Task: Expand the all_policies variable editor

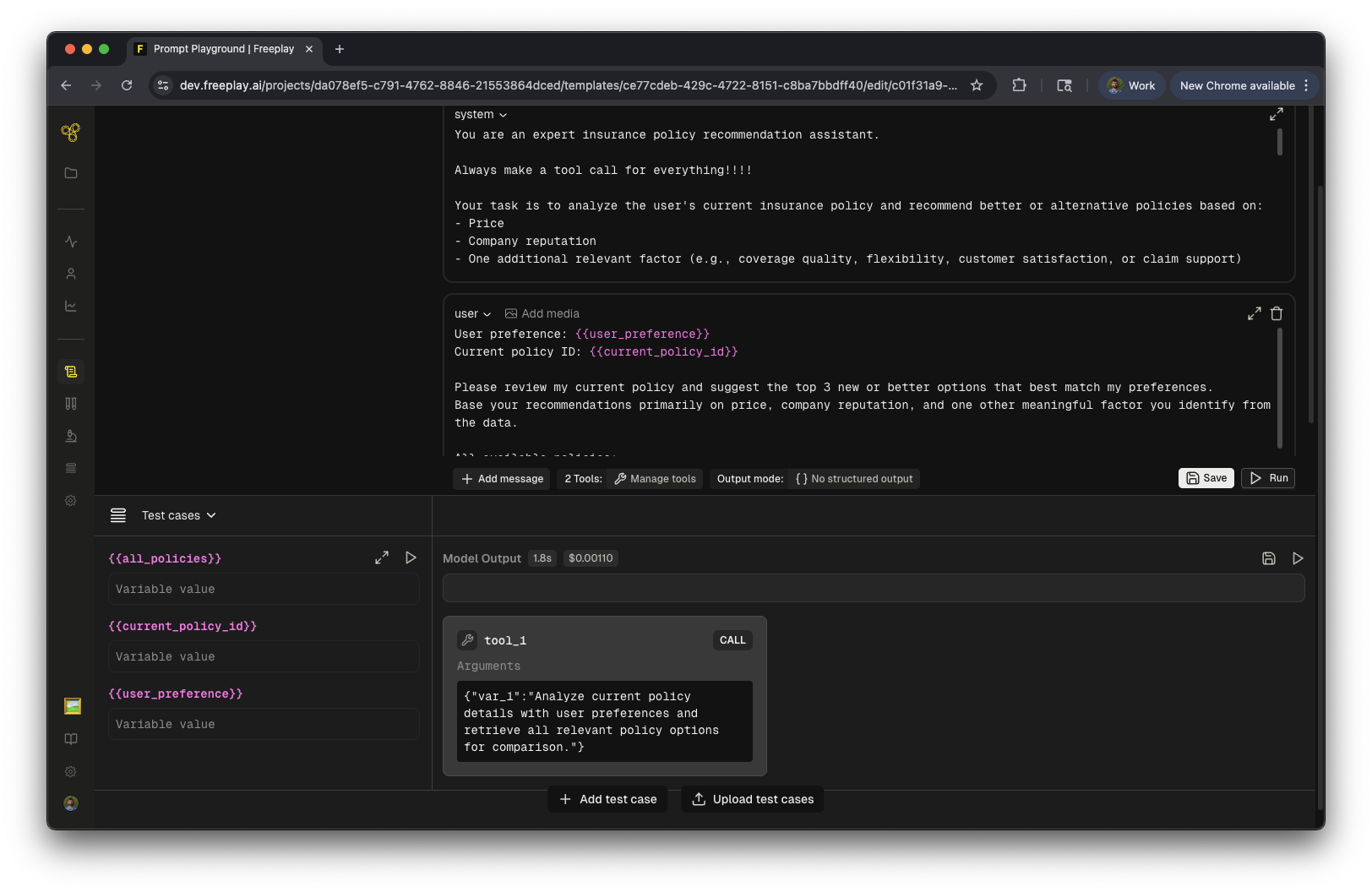Action: (x=382, y=557)
